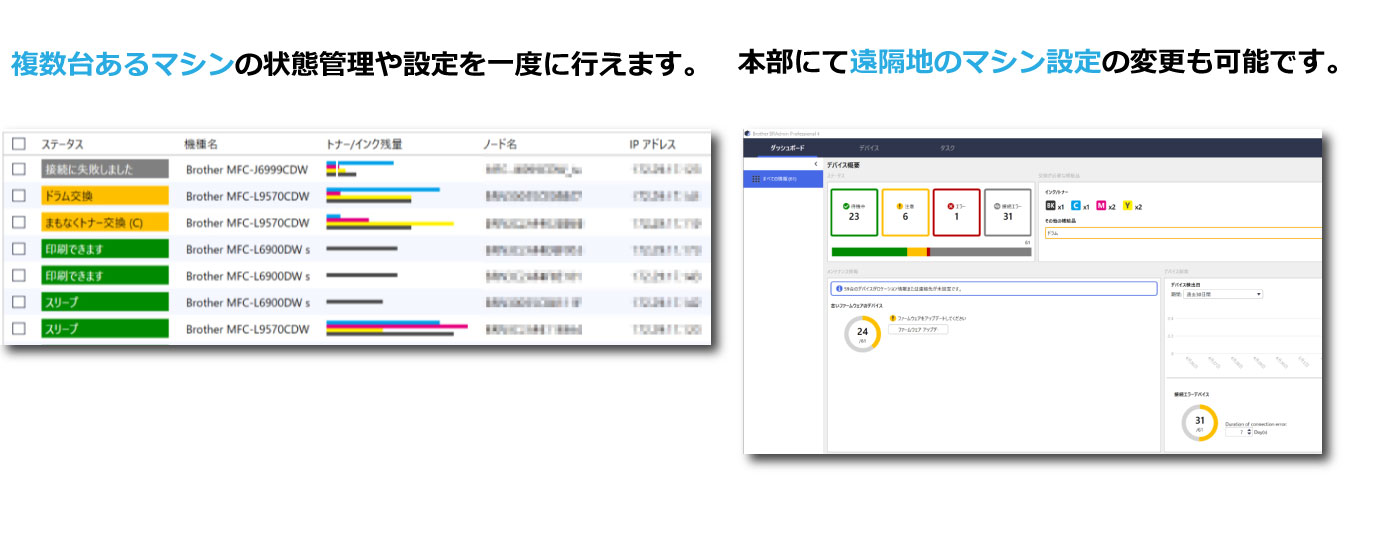Click the yellow 注意 status card showing 6
Screen dimensions: 1400x550
click(905, 212)
